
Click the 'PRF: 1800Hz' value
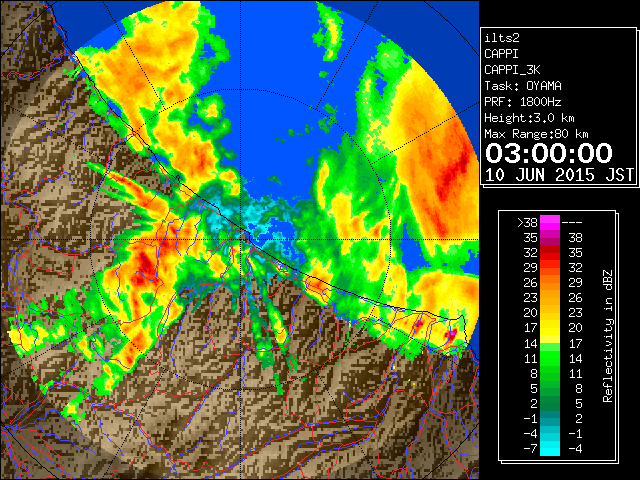pyautogui.click(x=523, y=102)
